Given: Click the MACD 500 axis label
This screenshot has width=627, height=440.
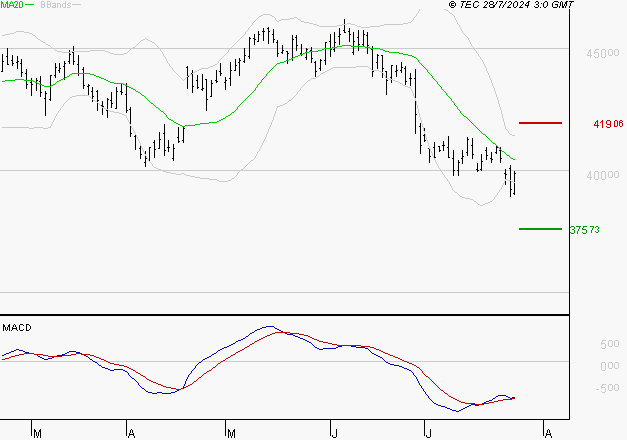Looking at the screenshot, I should [610, 344].
